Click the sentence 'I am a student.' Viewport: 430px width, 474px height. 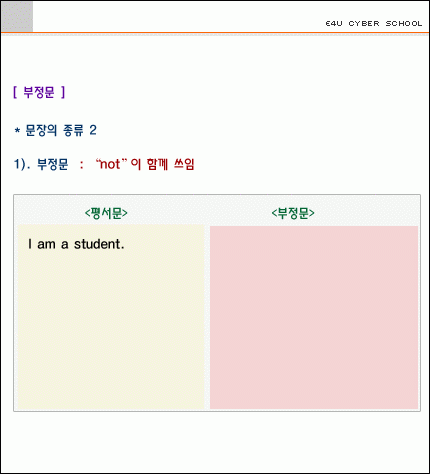(76, 244)
